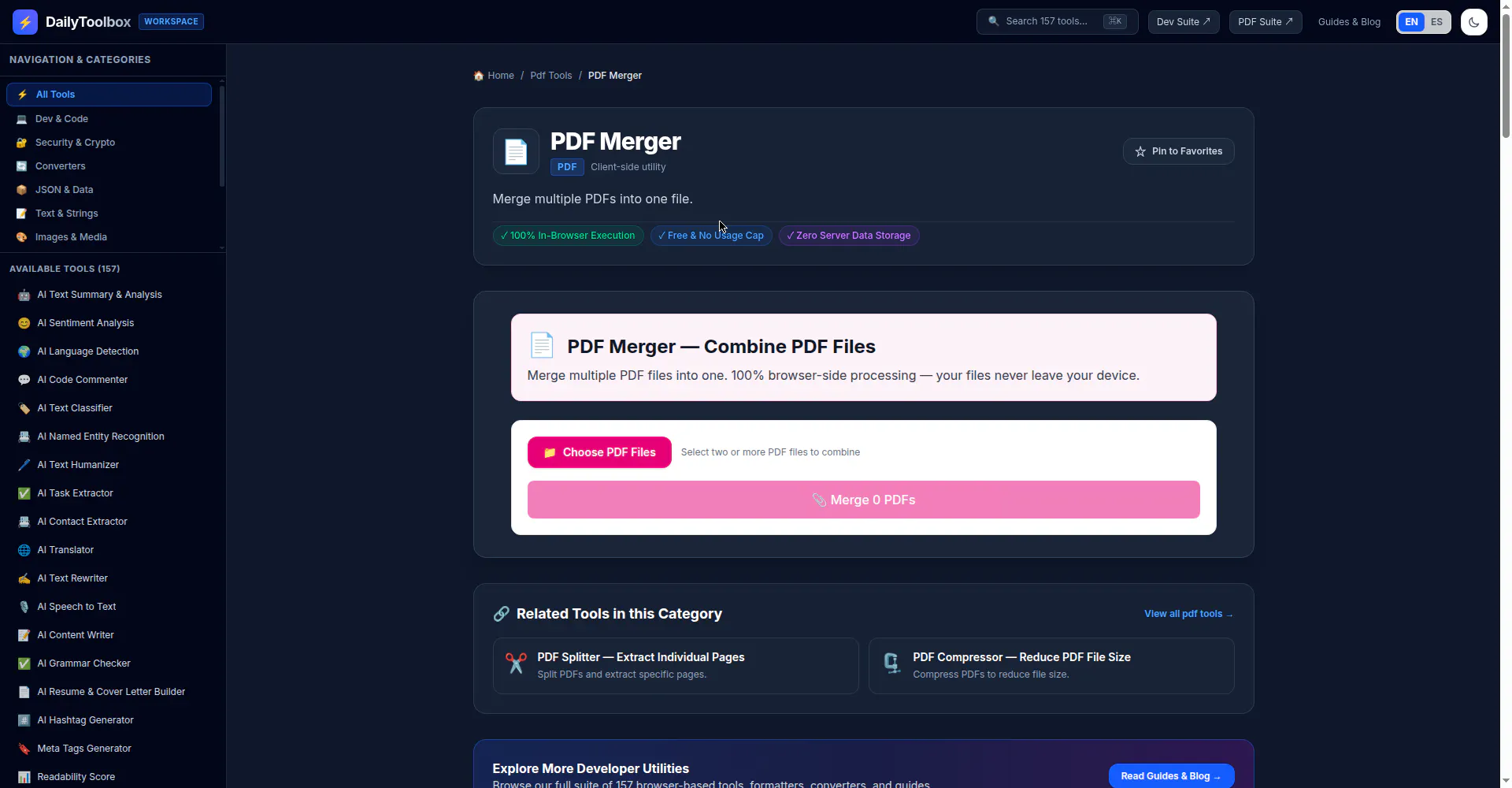Viewport: 1512px width, 788px height.
Task: Go to Pdf Tools in the breadcrumb
Action: click(x=551, y=76)
